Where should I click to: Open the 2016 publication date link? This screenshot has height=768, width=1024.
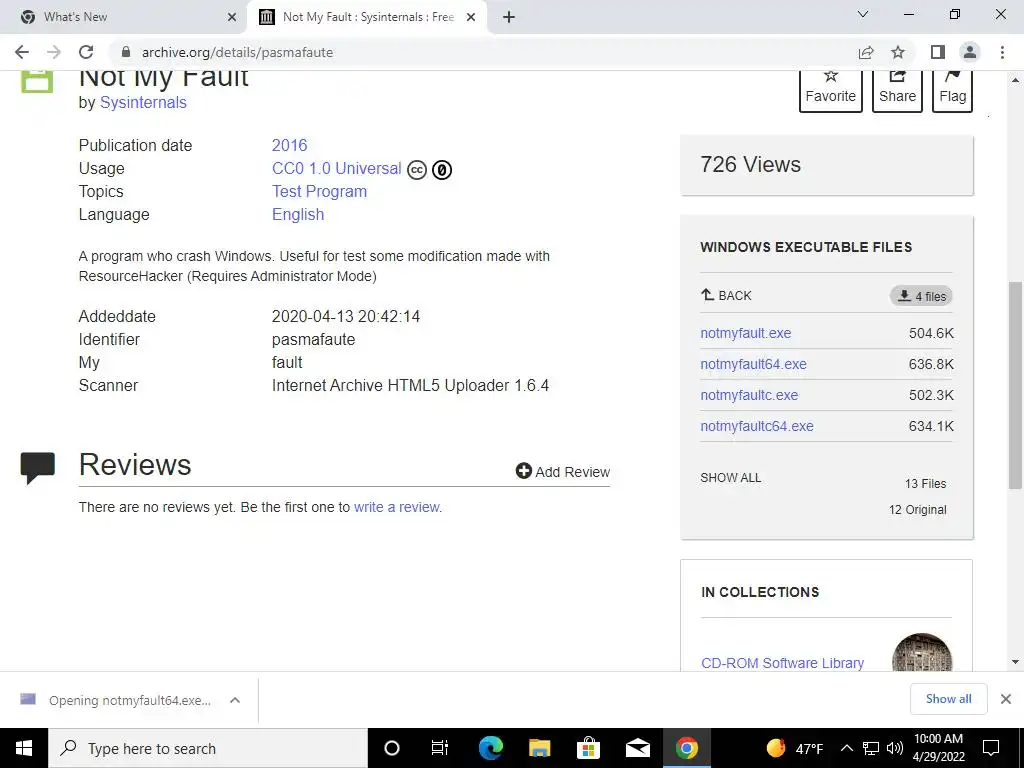(x=289, y=145)
